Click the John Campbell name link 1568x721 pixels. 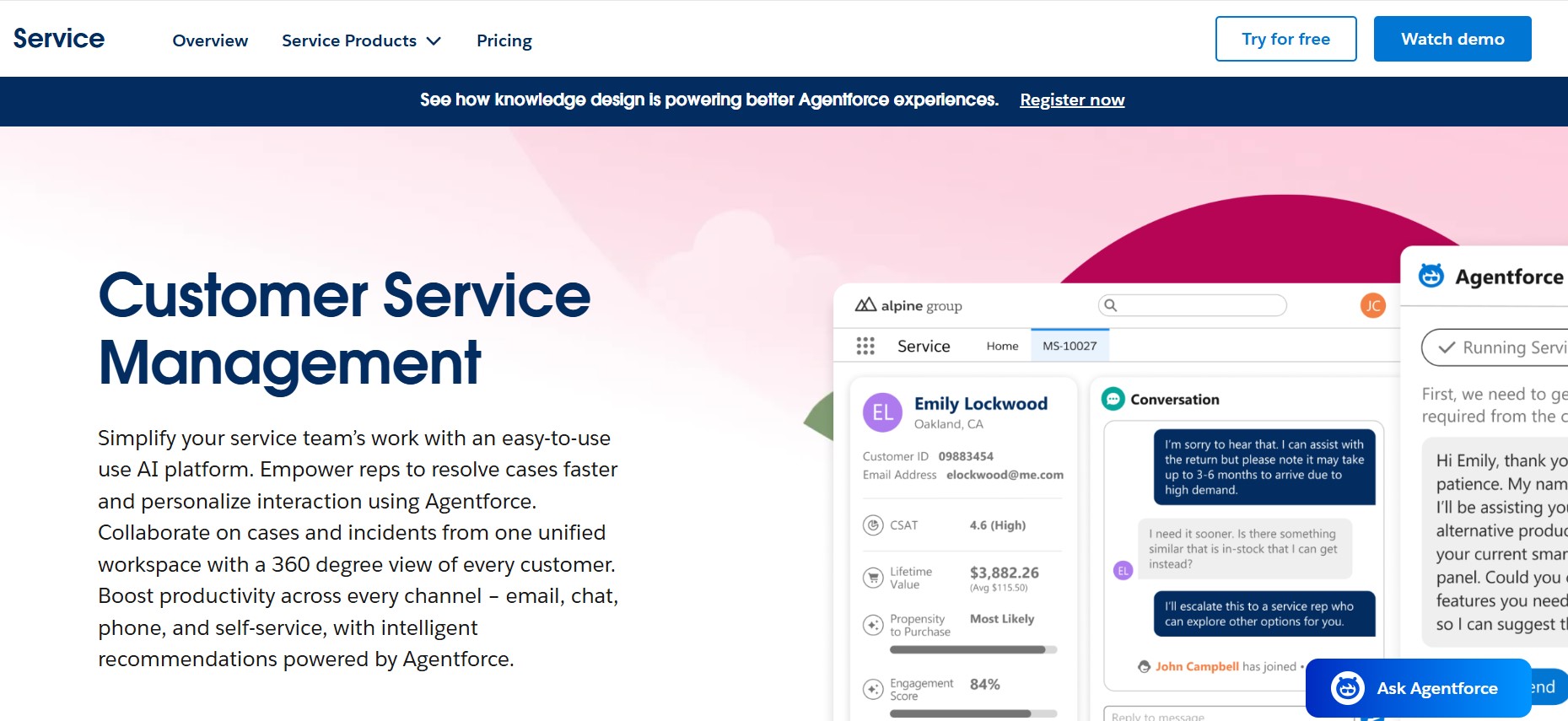(1197, 666)
